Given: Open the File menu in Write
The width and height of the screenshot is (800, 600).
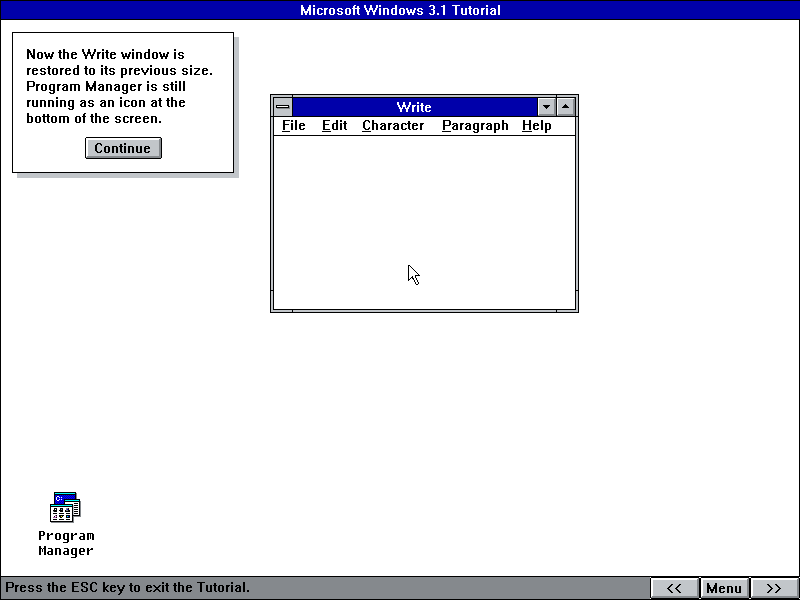Looking at the screenshot, I should (293, 126).
